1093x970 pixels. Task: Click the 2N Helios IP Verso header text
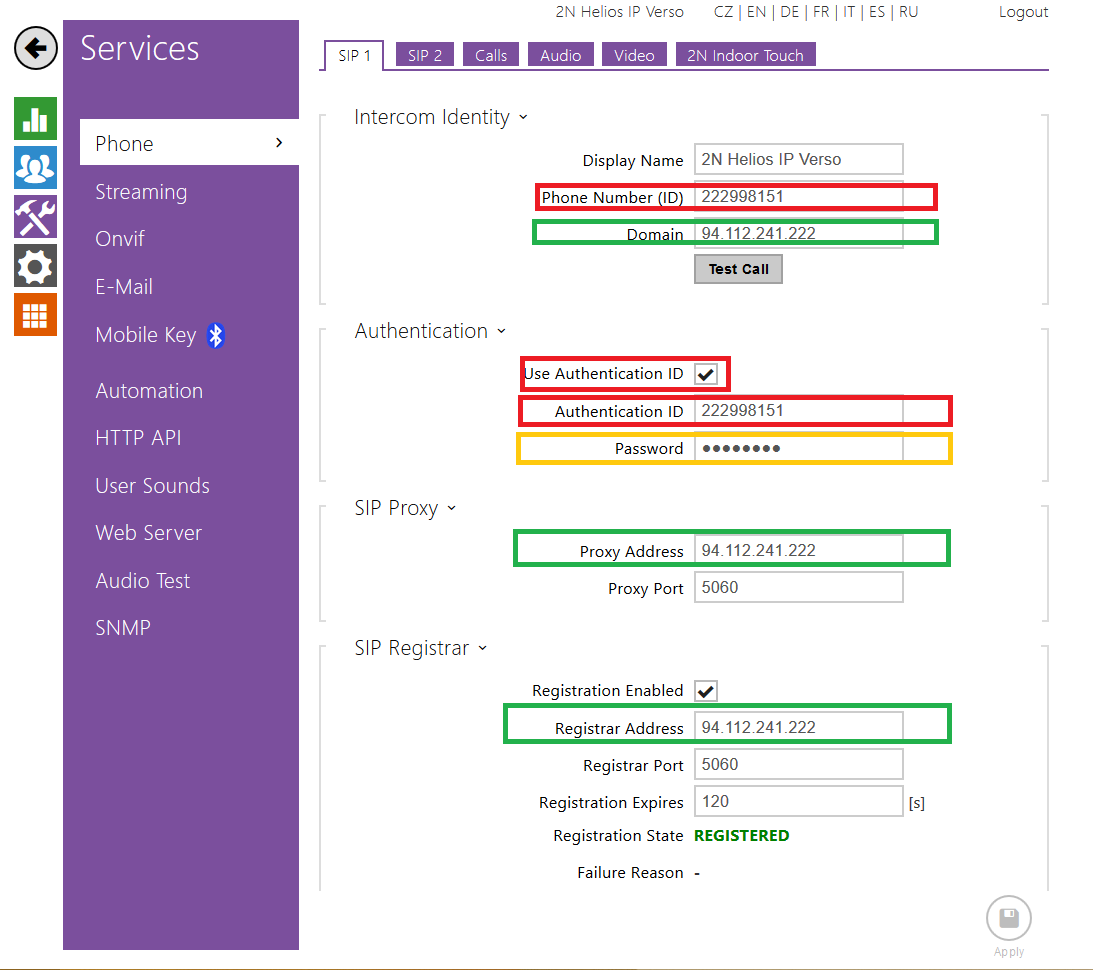tap(620, 12)
